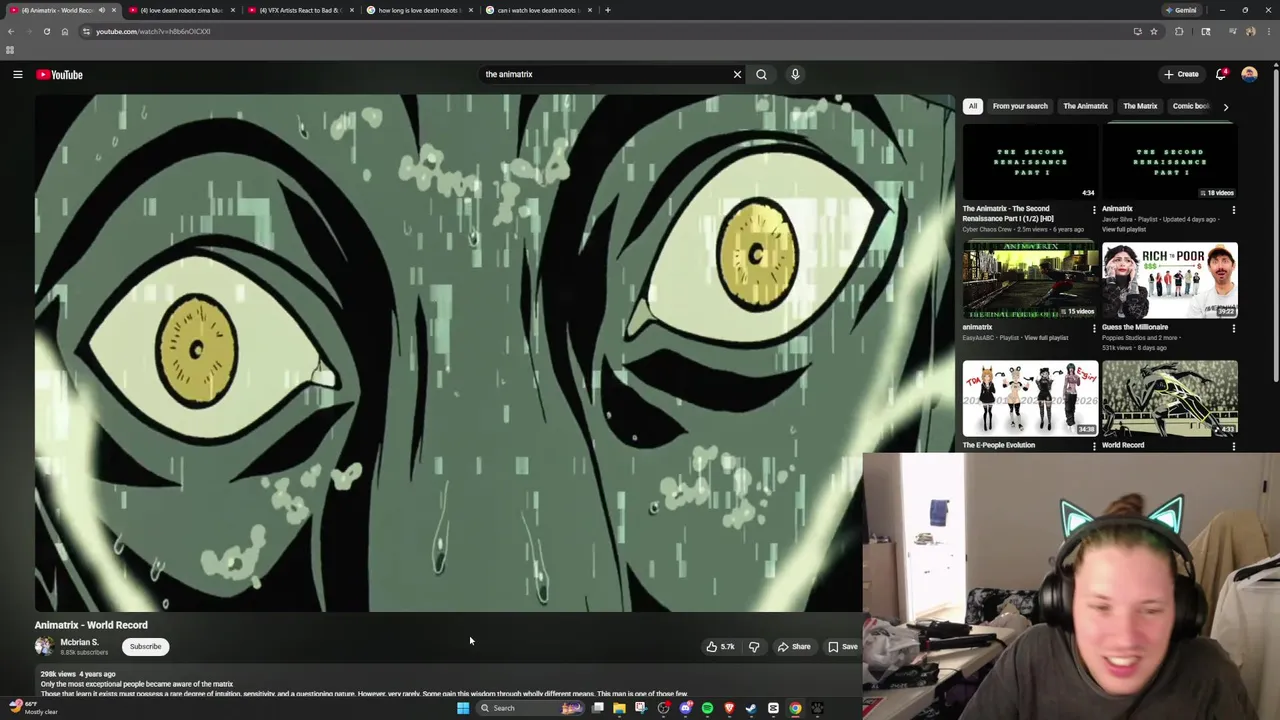1280x720 pixels.
Task: Open Chrome three-dot menu
Action: 1268,31
